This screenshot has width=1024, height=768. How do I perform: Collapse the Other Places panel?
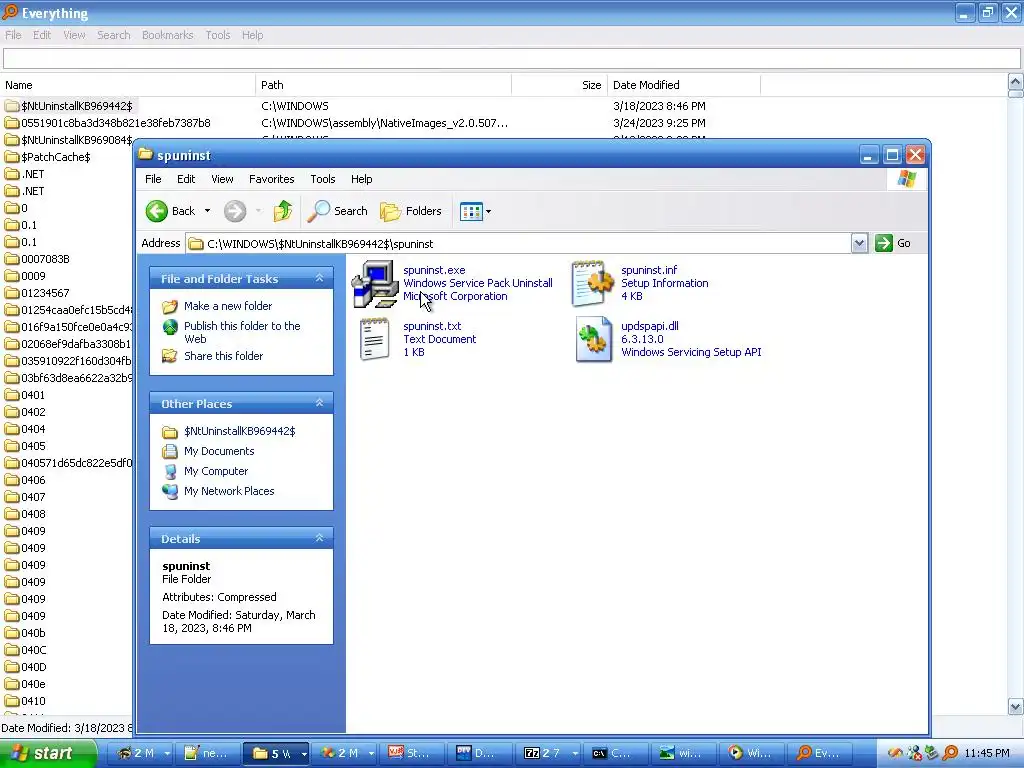pyautogui.click(x=319, y=403)
